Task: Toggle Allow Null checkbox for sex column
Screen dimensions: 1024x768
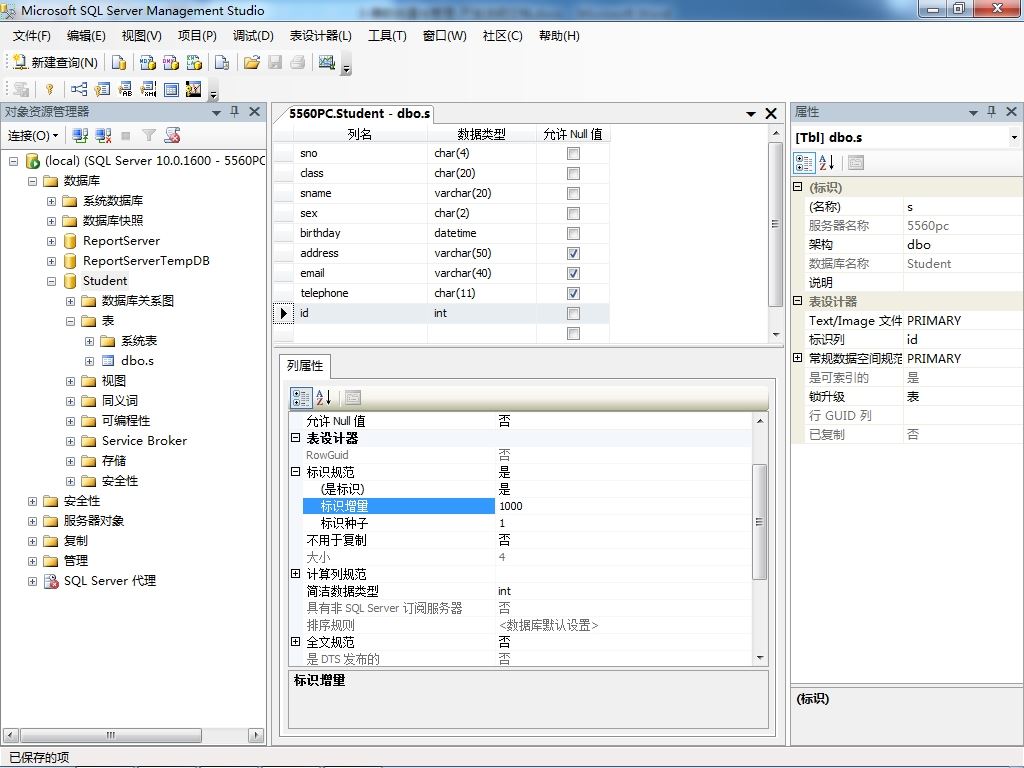Action: (x=573, y=214)
